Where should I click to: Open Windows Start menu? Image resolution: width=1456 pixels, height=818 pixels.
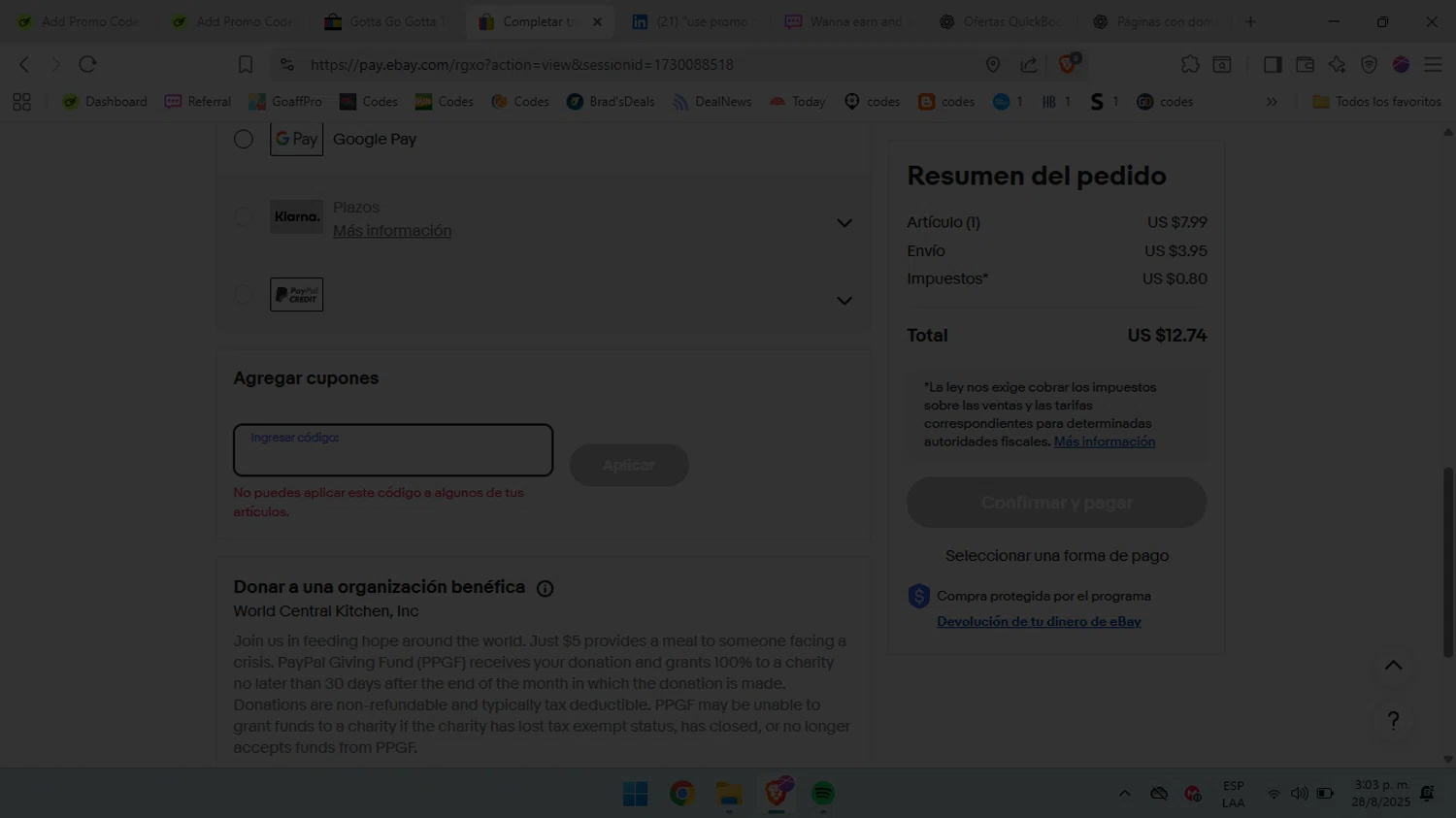(x=636, y=794)
